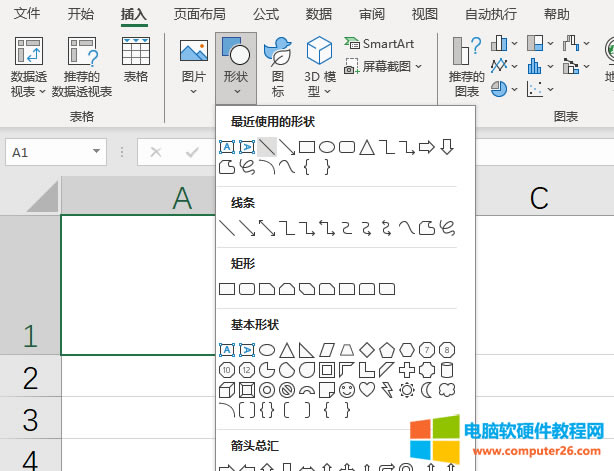Select the triangle in recently used shapes

(367, 147)
